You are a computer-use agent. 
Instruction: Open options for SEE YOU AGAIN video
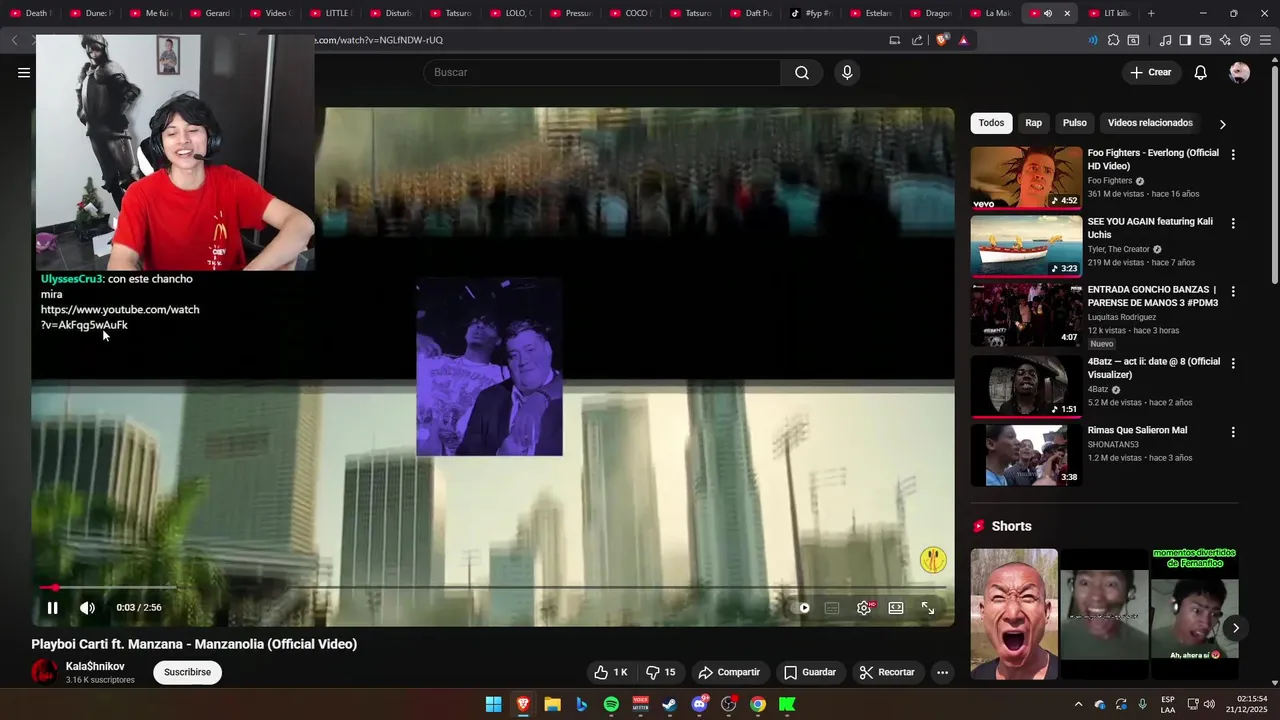tap(1233, 223)
